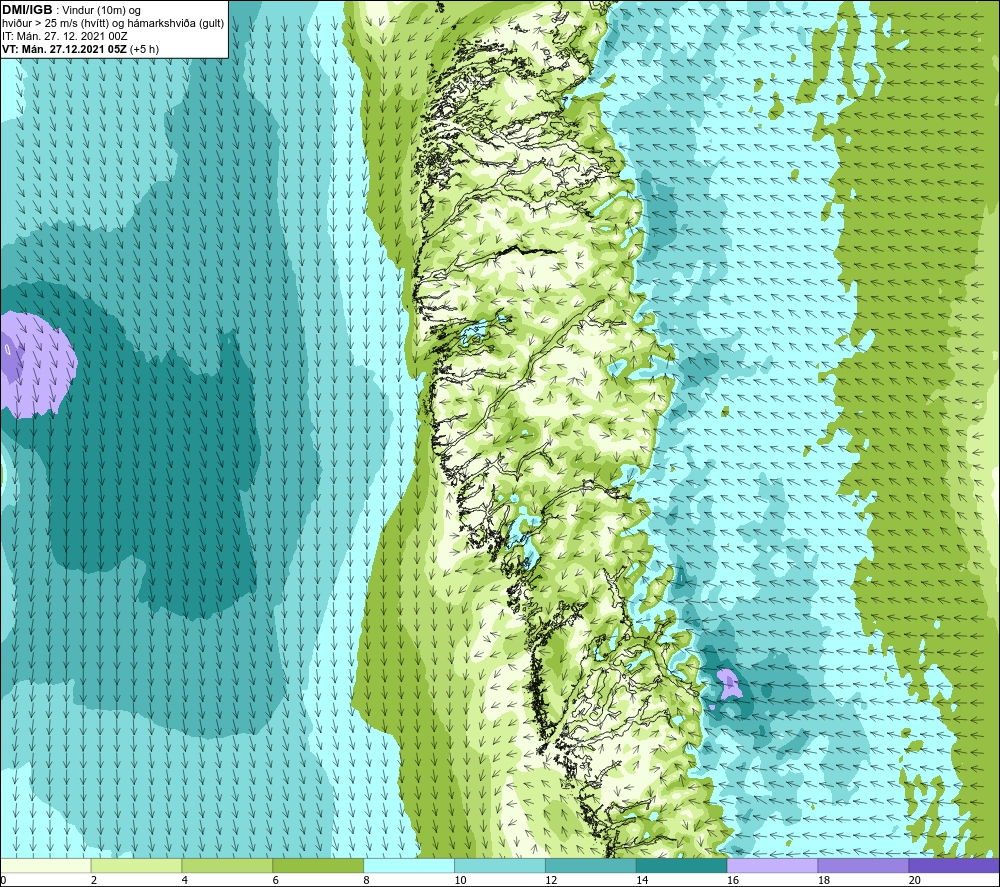Viewport: 1000px width, 887px height.
Task: Click the scale label '18'
Action: [823, 880]
